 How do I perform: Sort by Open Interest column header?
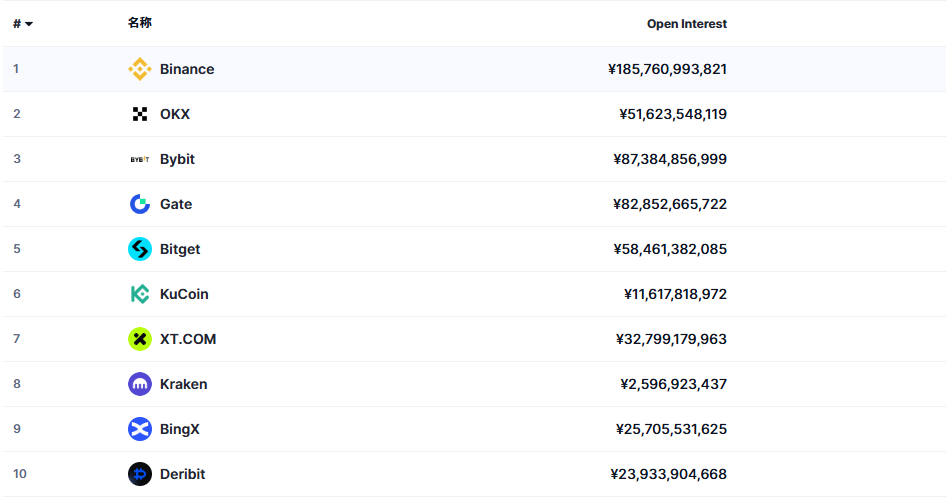686,24
